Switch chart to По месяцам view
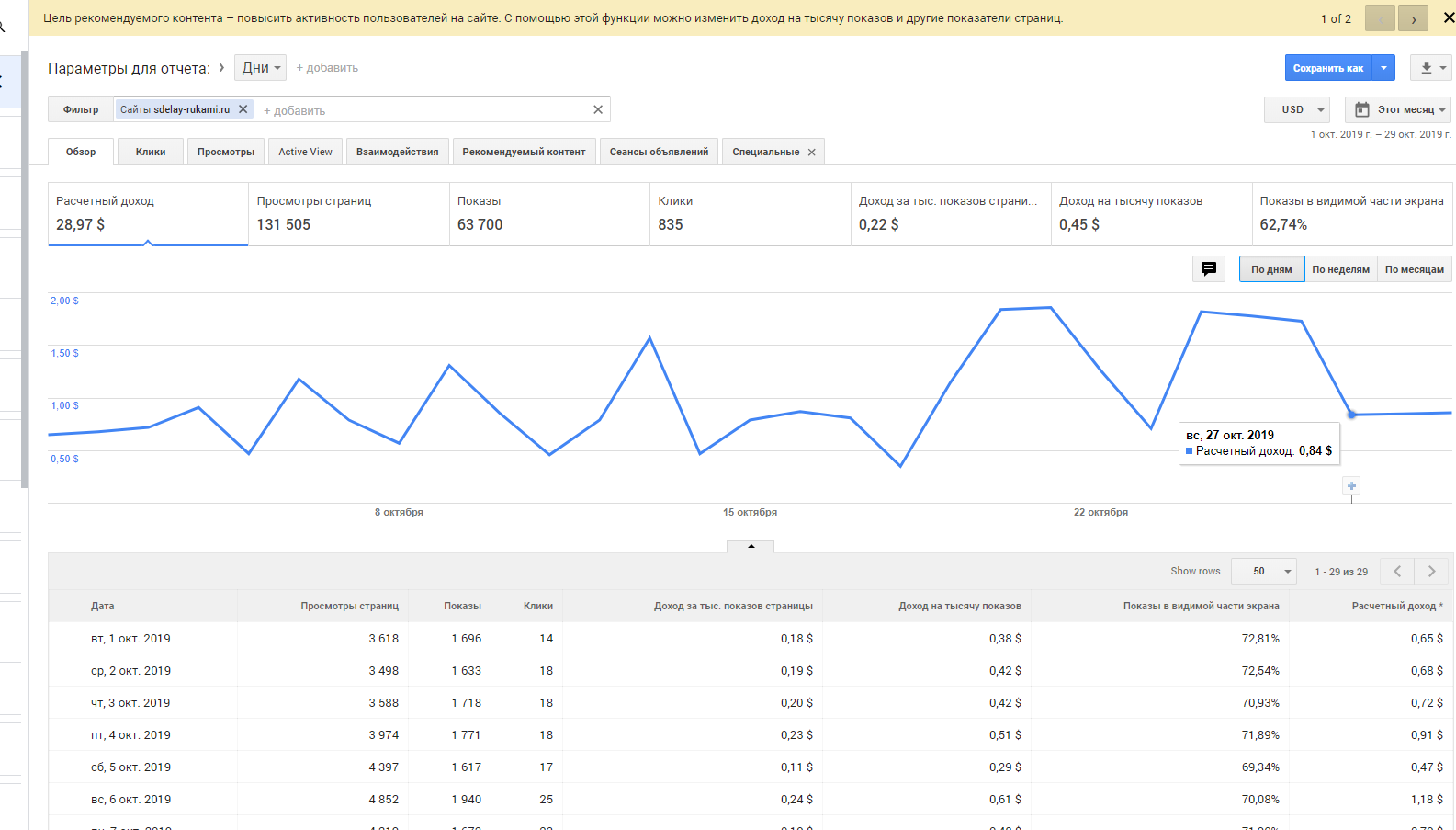This screenshot has height=830, width=1456. click(1414, 269)
